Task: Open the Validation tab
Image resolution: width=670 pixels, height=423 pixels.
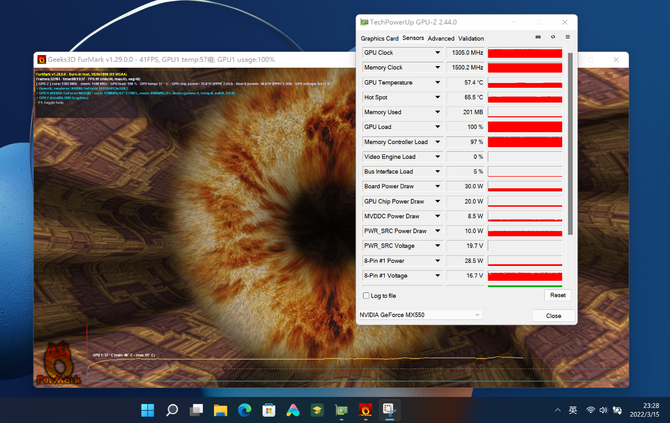Action: click(x=471, y=39)
